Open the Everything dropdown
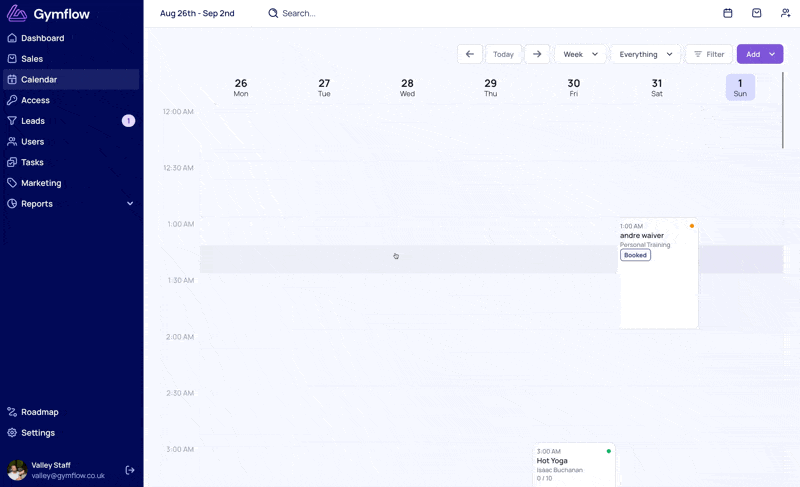This screenshot has height=487, width=800. (x=645, y=54)
